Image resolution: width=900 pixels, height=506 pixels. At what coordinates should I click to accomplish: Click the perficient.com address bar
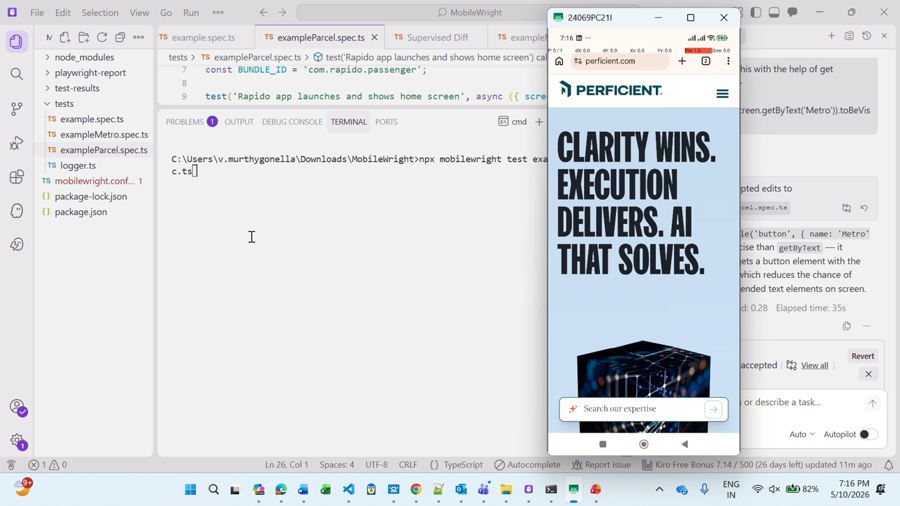620,61
